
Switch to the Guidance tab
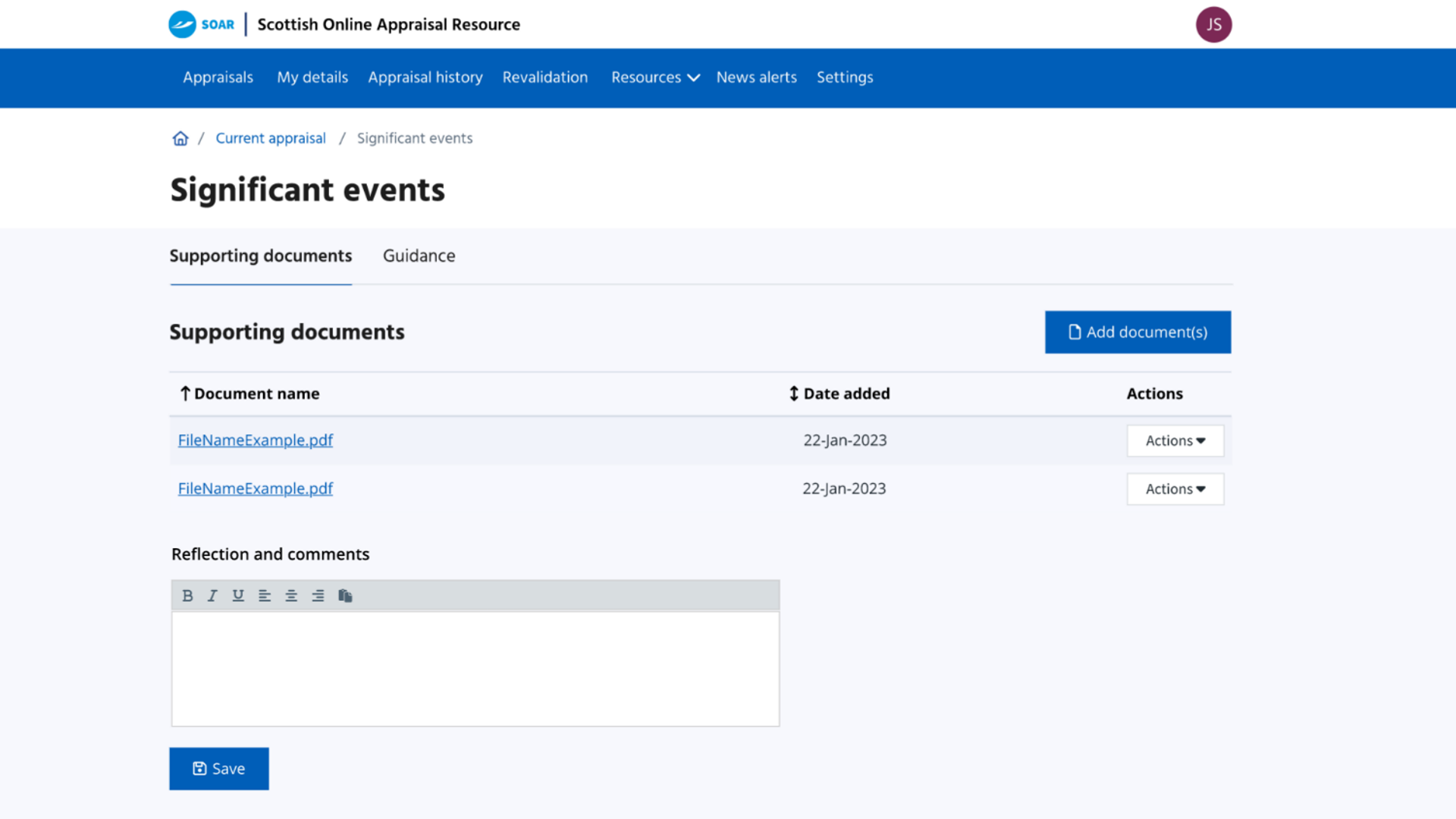coord(419,256)
